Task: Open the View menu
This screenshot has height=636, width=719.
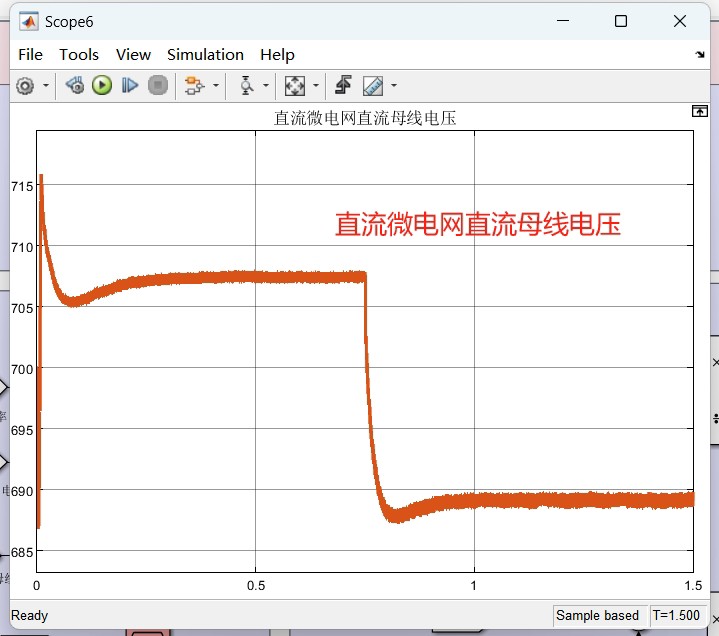Action: [x=133, y=55]
